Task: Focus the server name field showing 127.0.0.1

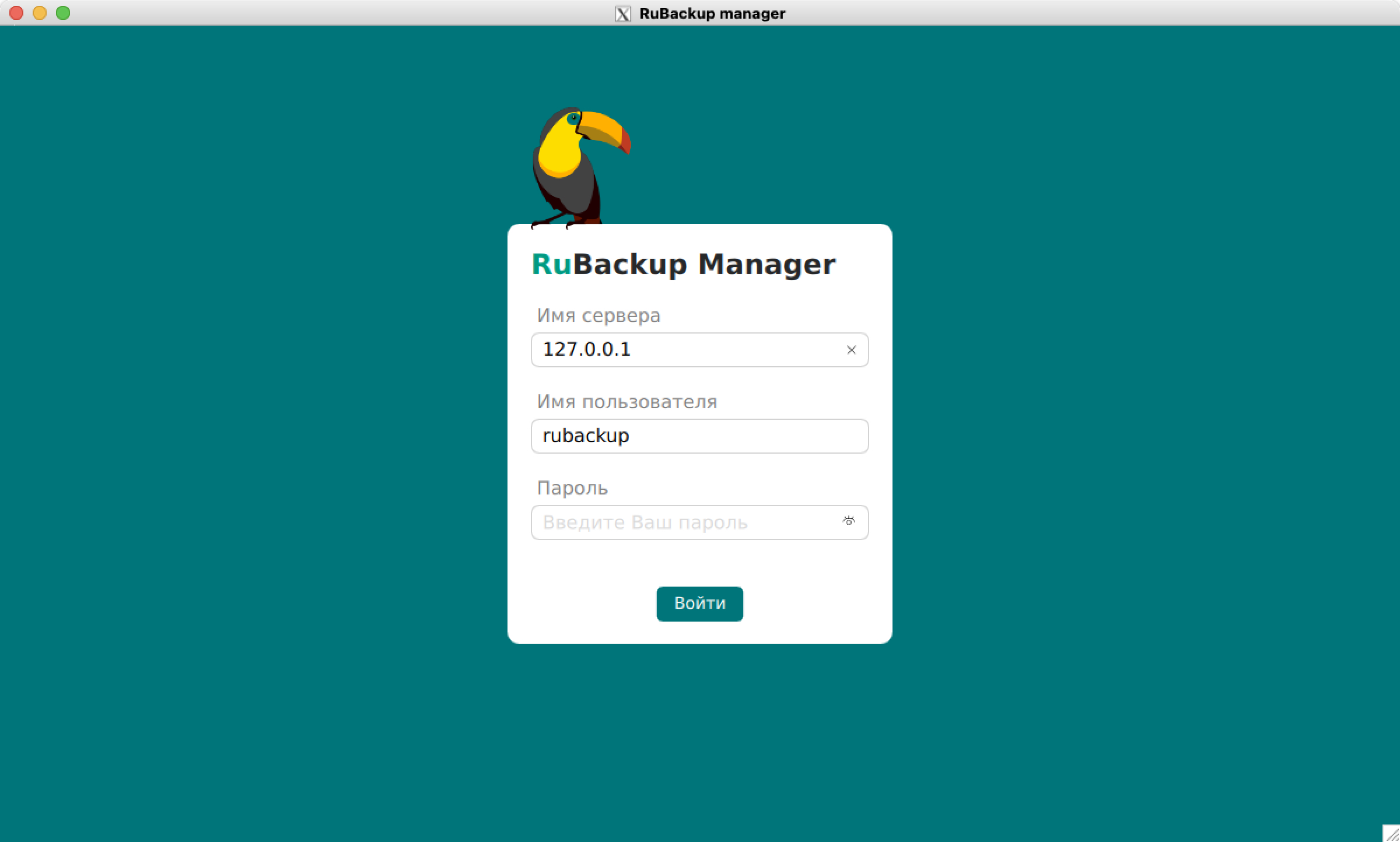Action: click(x=688, y=350)
